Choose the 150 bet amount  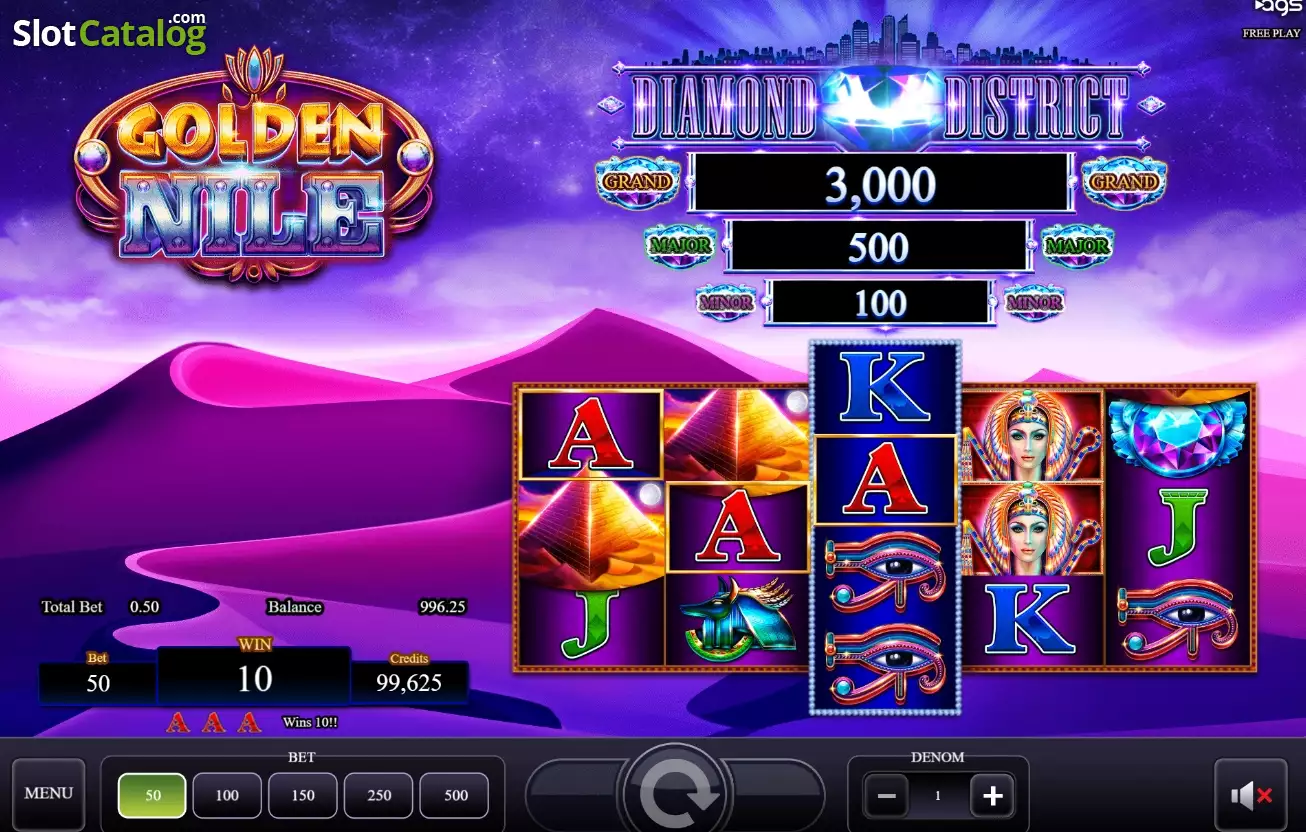[x=303, y=796]
